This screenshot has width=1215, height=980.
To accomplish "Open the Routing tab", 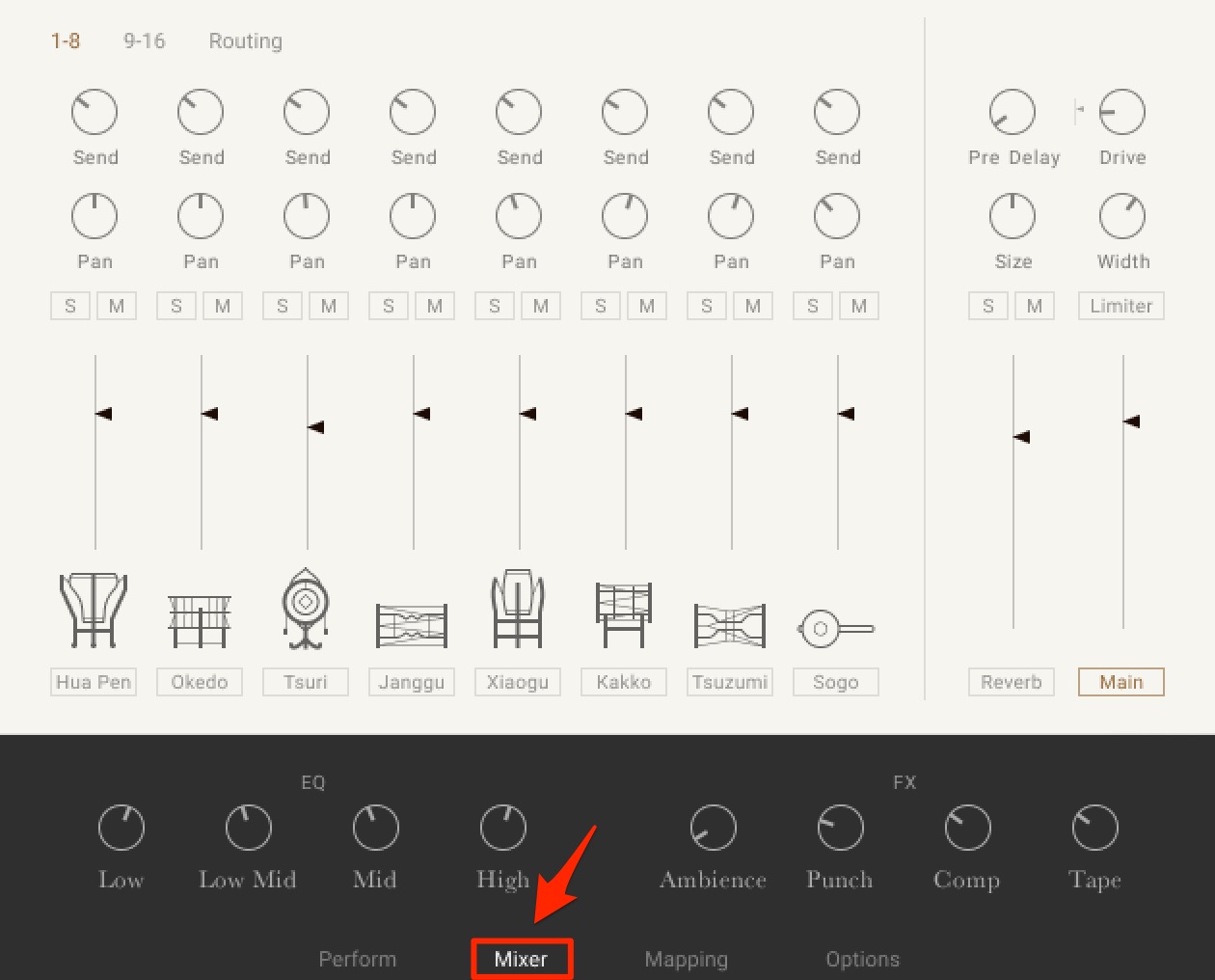I will tap(246, 41).
